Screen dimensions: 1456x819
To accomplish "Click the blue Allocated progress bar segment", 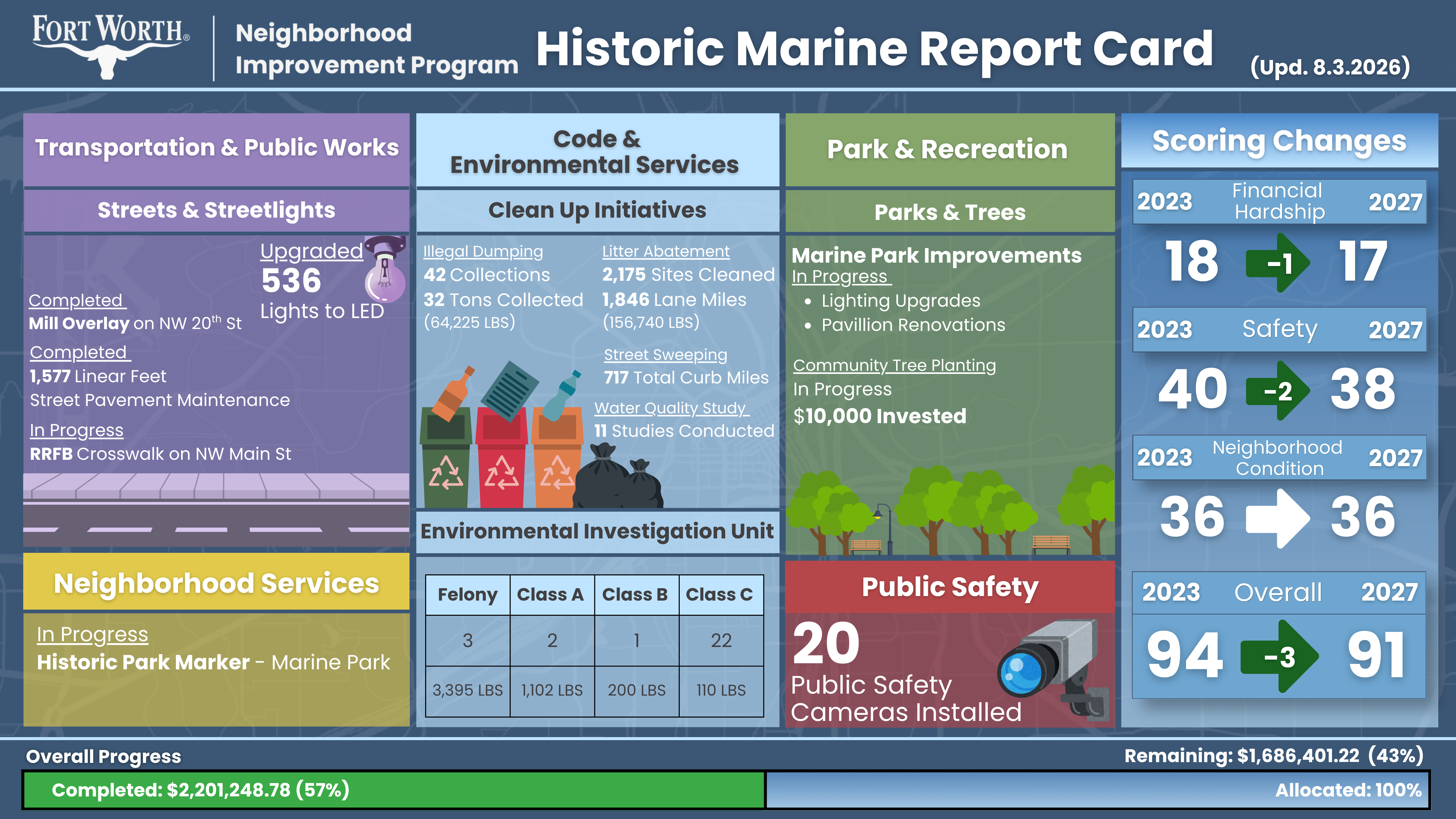I will point(1097,790).
